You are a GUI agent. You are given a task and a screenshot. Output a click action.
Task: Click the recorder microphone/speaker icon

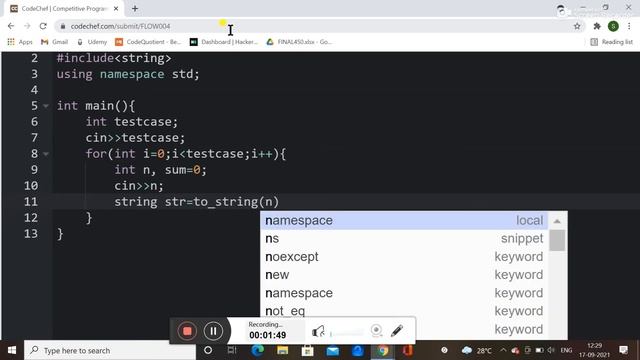click(318, 331)
